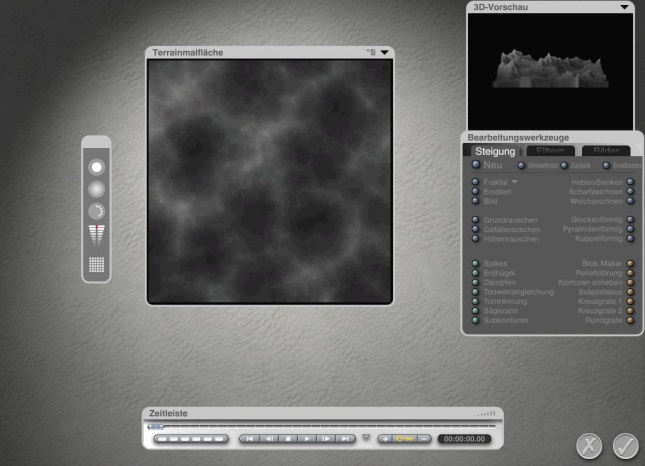Jump to first frame in Zeitleiste
The image size is (645, 466).
coord(249,439)
